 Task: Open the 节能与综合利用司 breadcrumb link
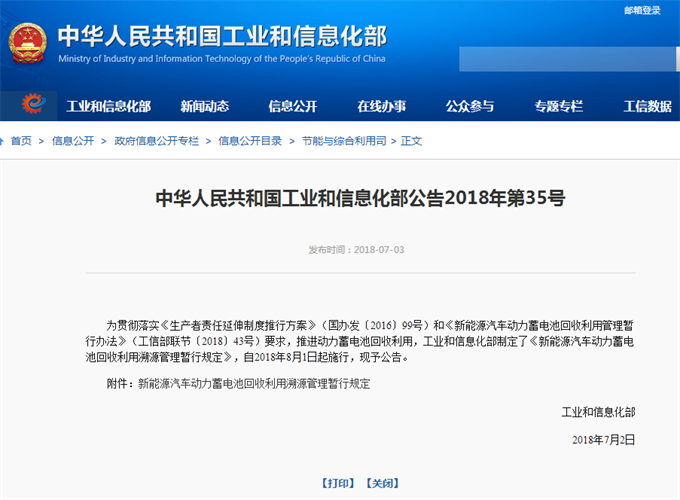coord(343,141)
